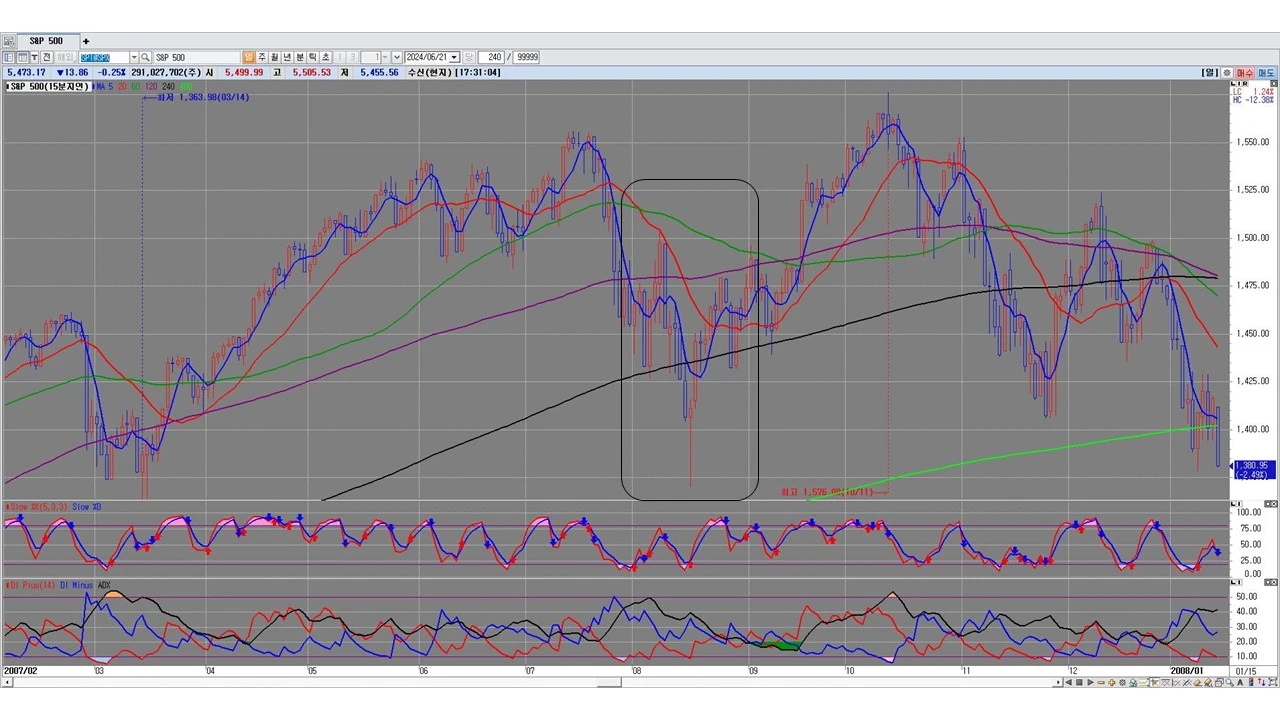Click the Slow %D indicator label
Image resolution: width=1280 pixels, height=720 pixels.
(x=87, y=507)
